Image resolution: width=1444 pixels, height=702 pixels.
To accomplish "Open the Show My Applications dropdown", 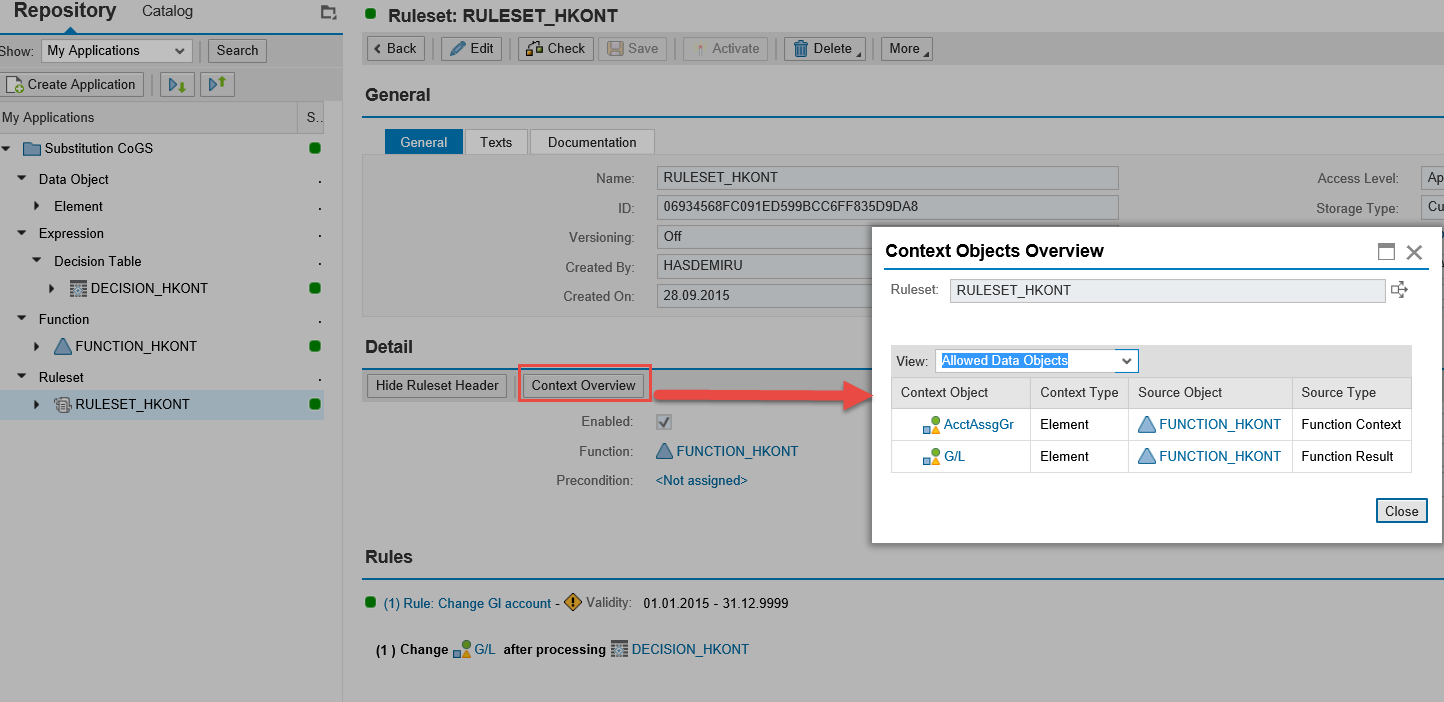I will point(116,51).
